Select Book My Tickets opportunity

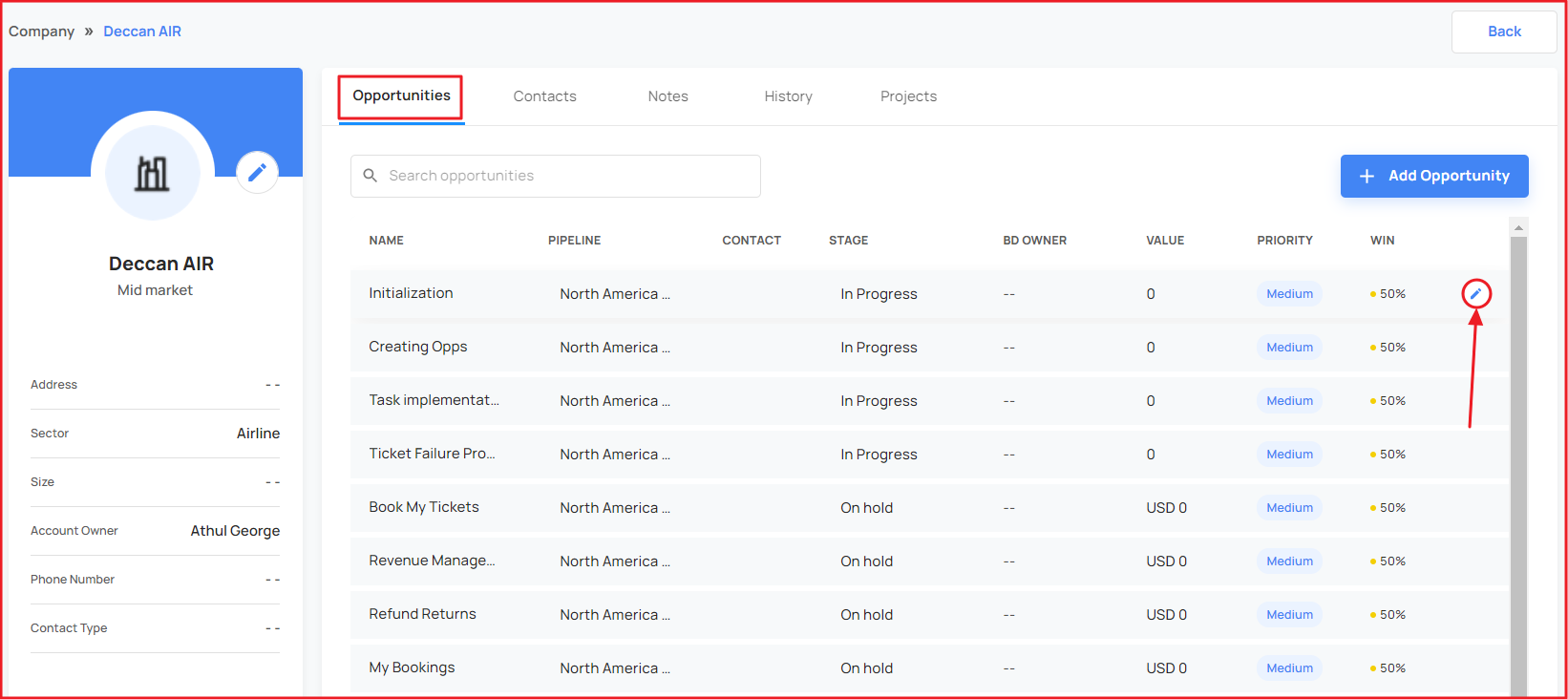pyautogui.click(x=424, y=507)
